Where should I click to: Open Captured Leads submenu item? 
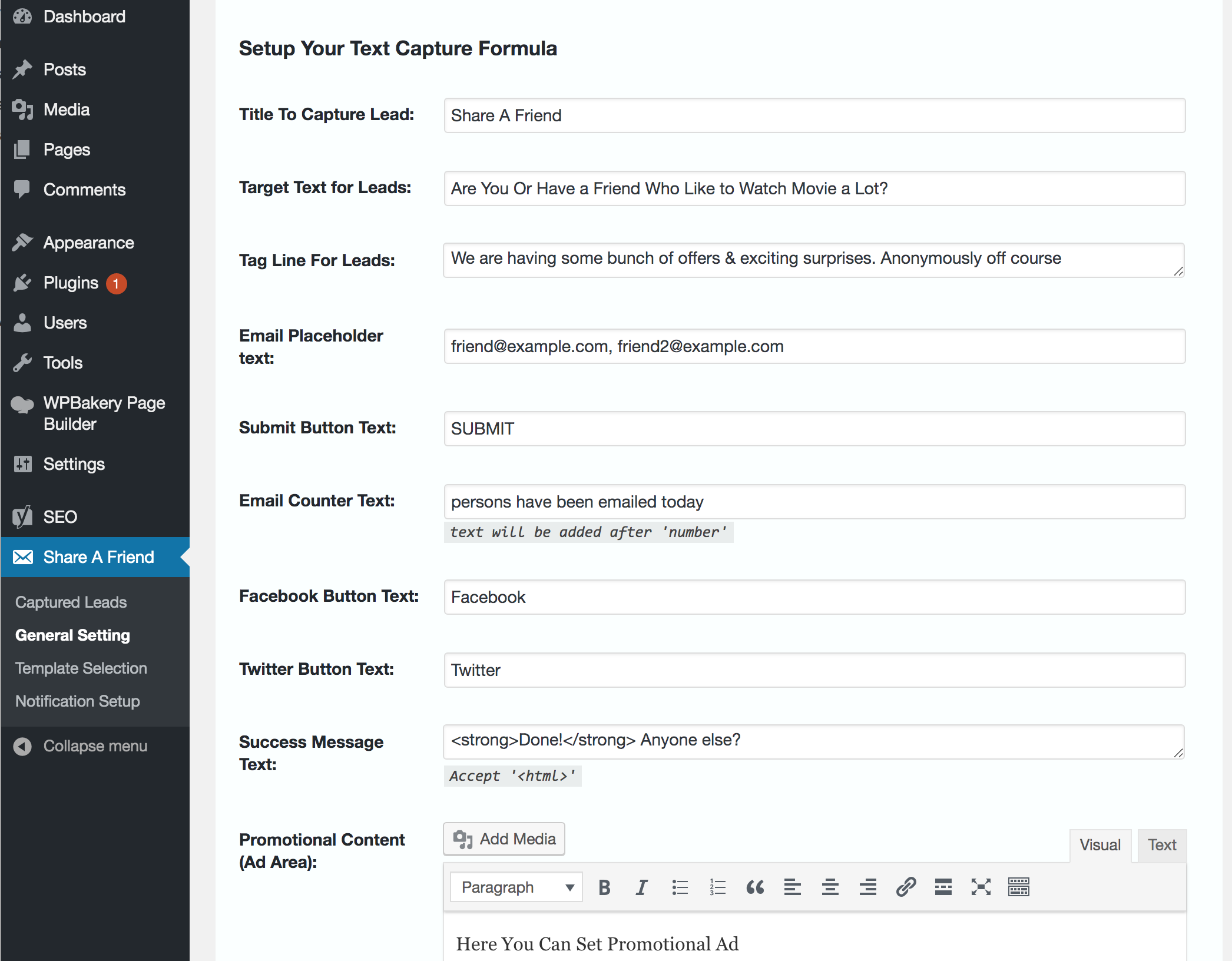click(x=71, y=602)
